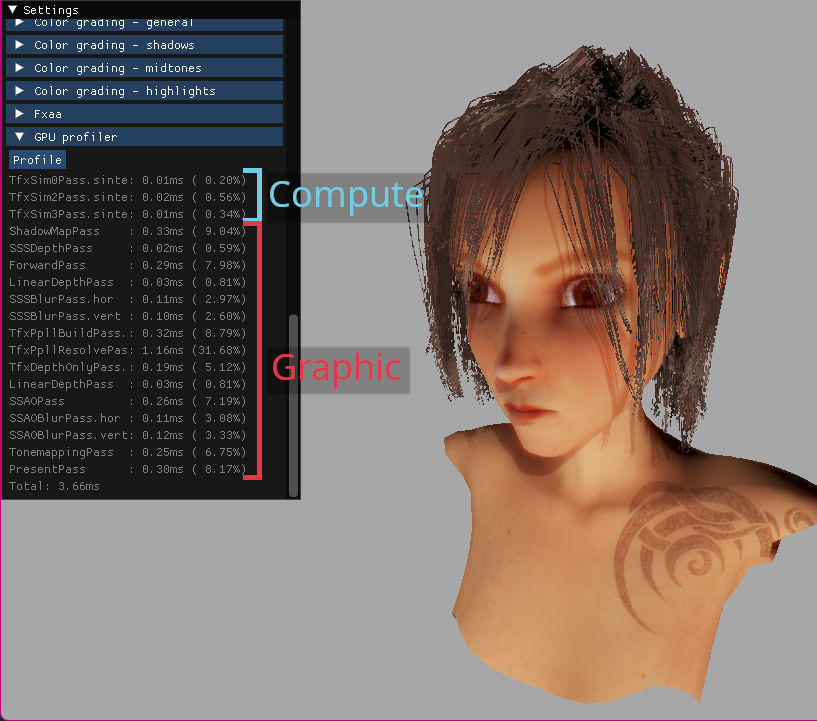Select the Total: 3.66ms readout line
The width and height of the screenshot is (817, 721).
[x=57, y=485]
